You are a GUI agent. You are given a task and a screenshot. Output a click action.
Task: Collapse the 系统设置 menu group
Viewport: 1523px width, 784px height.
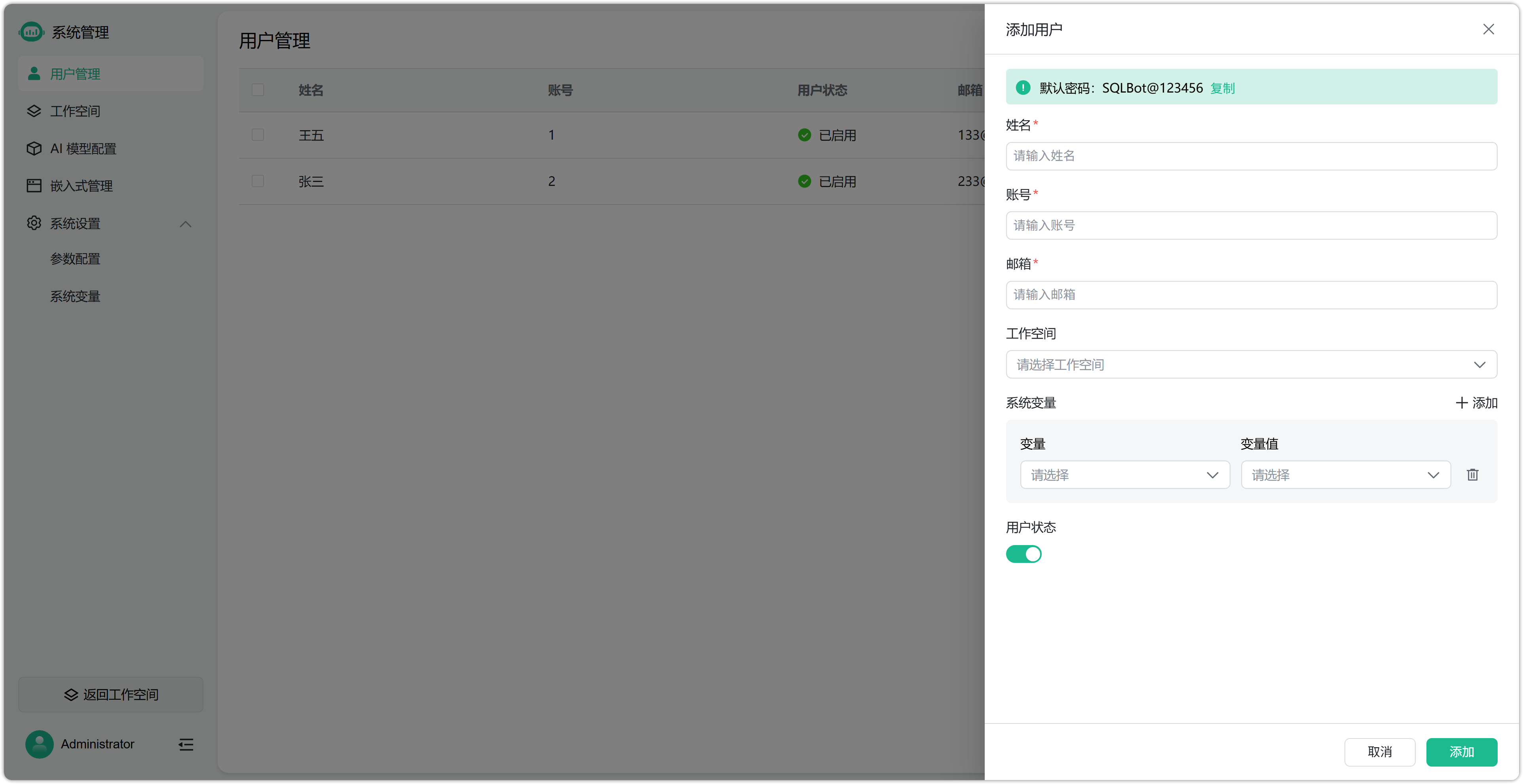pyautogui.click(x=185, y=225)
